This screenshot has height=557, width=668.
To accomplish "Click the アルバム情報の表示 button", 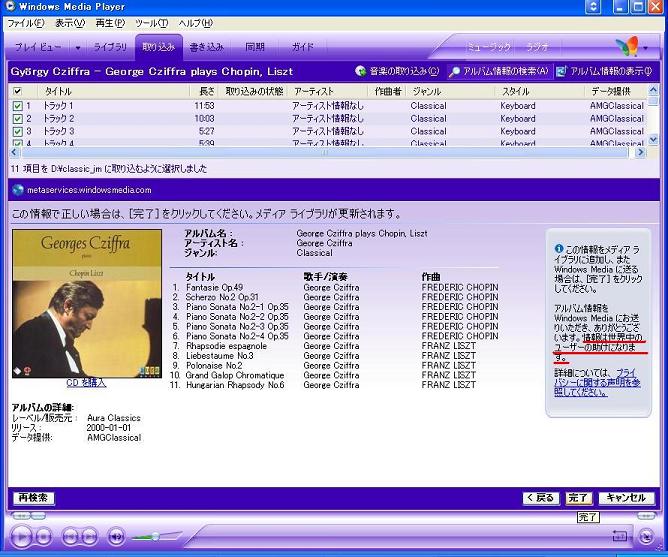I will (604, 71).
